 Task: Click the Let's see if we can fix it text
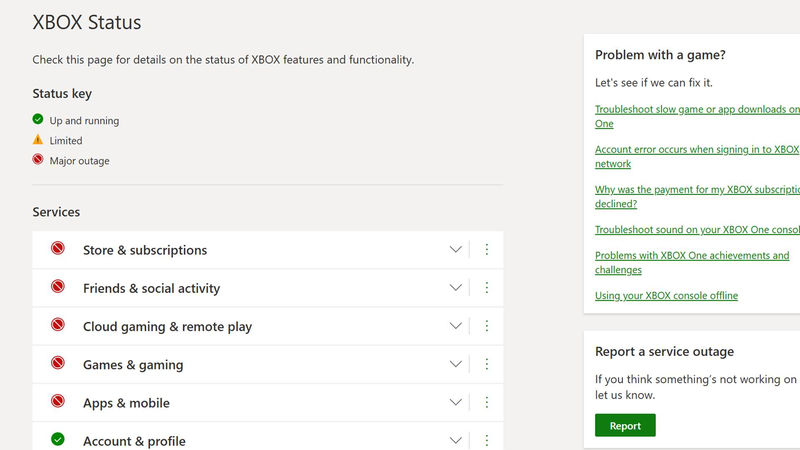[x=654, y=83]
